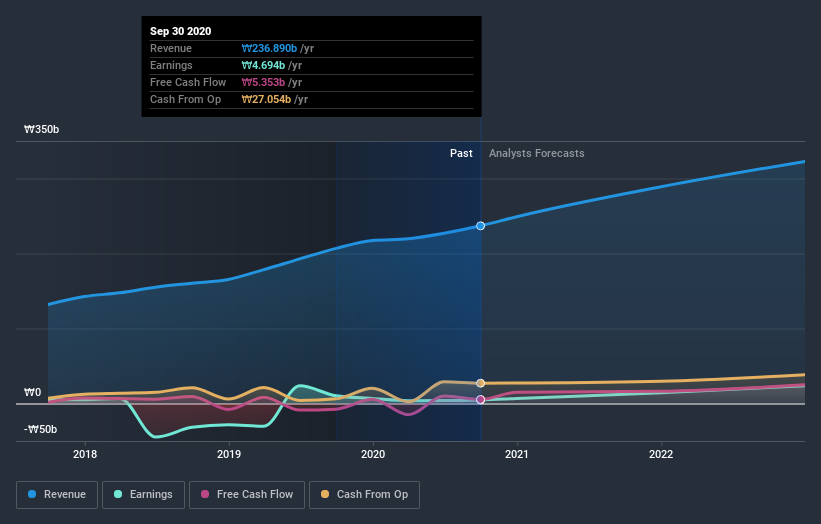
Task: Click the 2019 x-axis label
Action: (x=229, y=454)
